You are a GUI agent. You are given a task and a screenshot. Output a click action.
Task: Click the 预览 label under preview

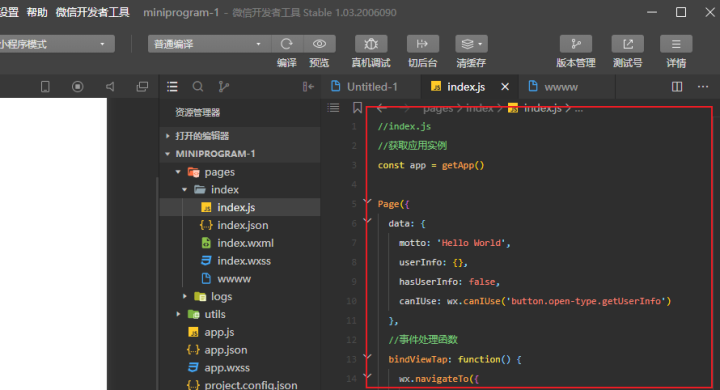[x=319, y=63]
